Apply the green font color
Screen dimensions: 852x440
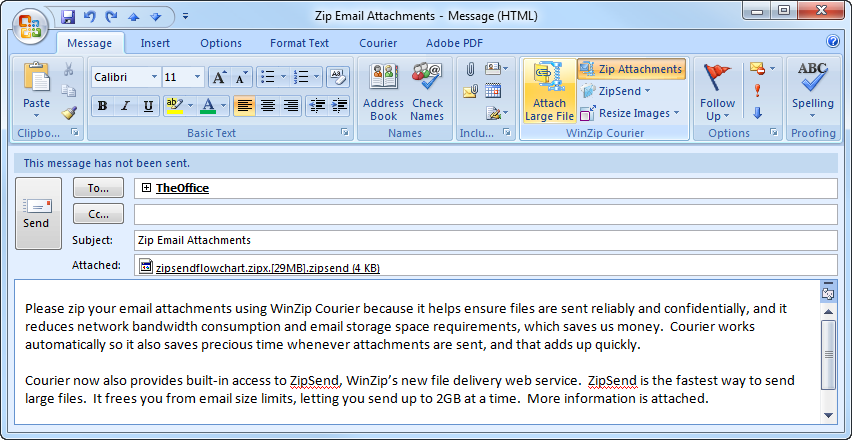coord(208,106)
